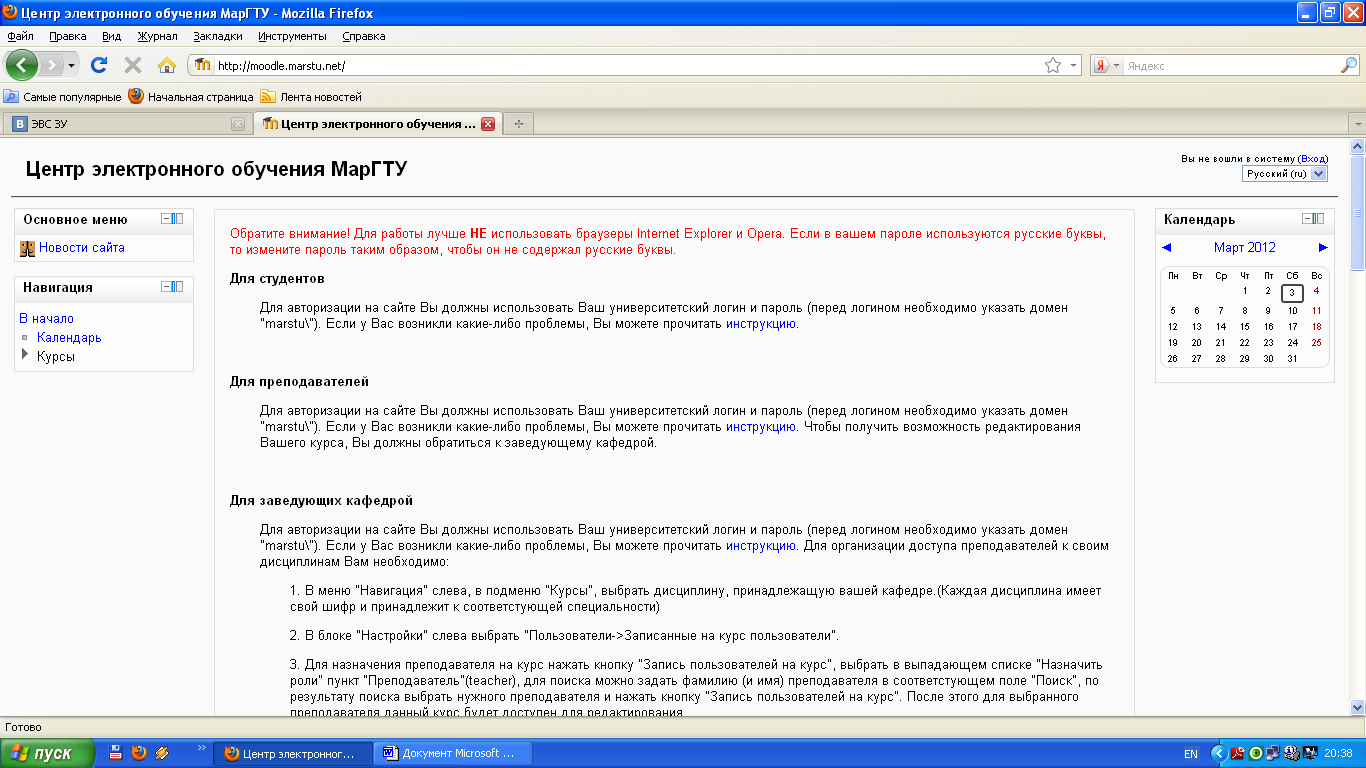Switch to Документ Microsoft Word taskbar button
1366x768 pixels.
tap(454, 753)
